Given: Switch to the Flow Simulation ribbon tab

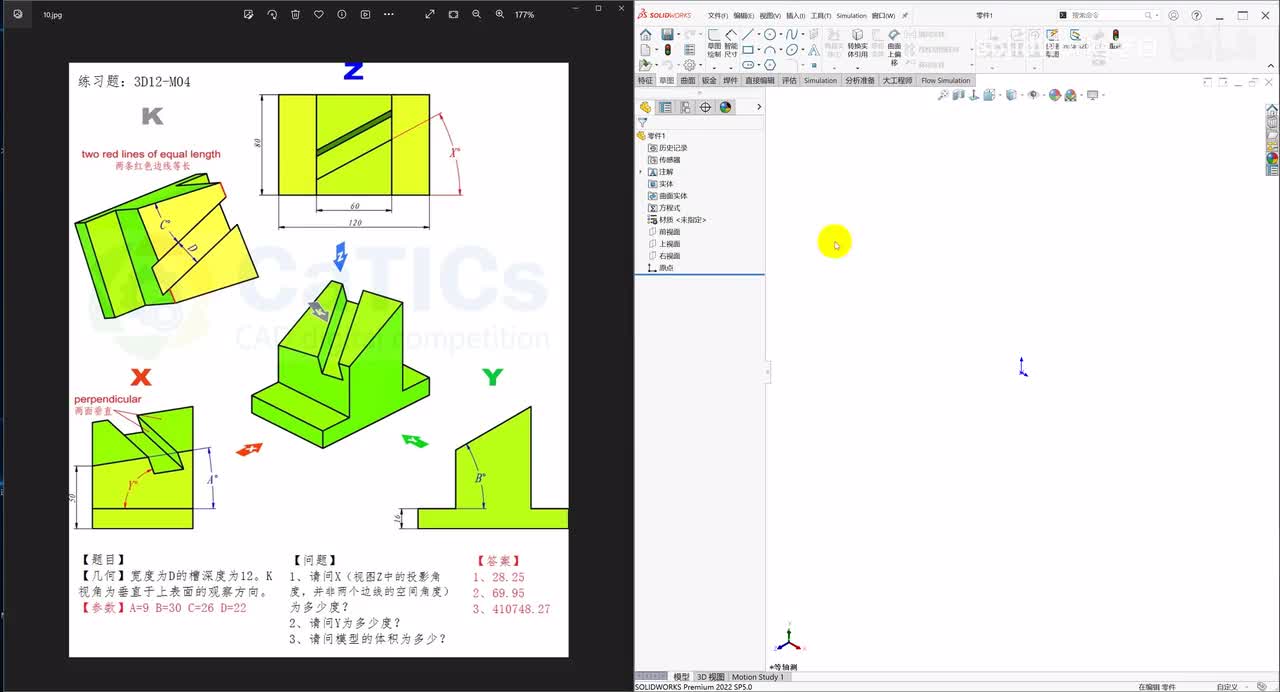Looking at the screenshot, I should point(946,80).
